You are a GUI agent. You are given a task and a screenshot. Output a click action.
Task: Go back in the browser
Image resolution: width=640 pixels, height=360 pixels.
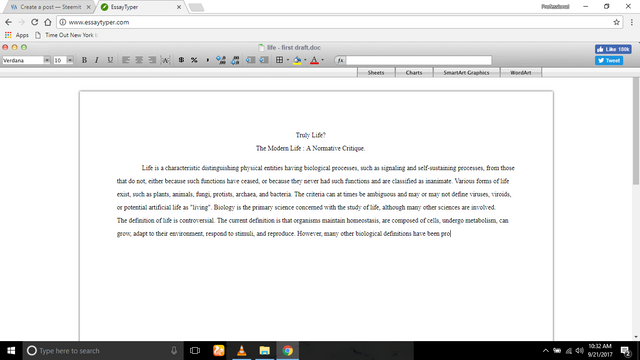pos(9,22)
